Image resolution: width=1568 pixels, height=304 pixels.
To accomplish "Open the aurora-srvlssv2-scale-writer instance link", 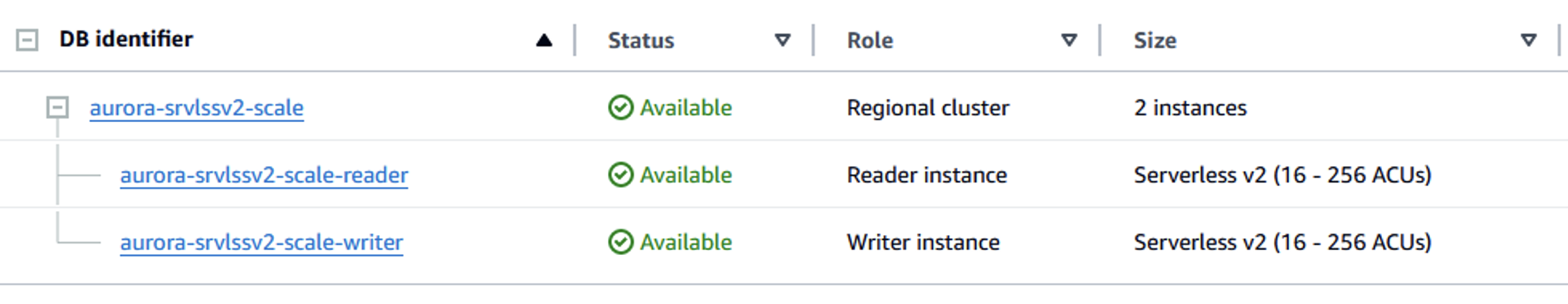I will point(262,243).
